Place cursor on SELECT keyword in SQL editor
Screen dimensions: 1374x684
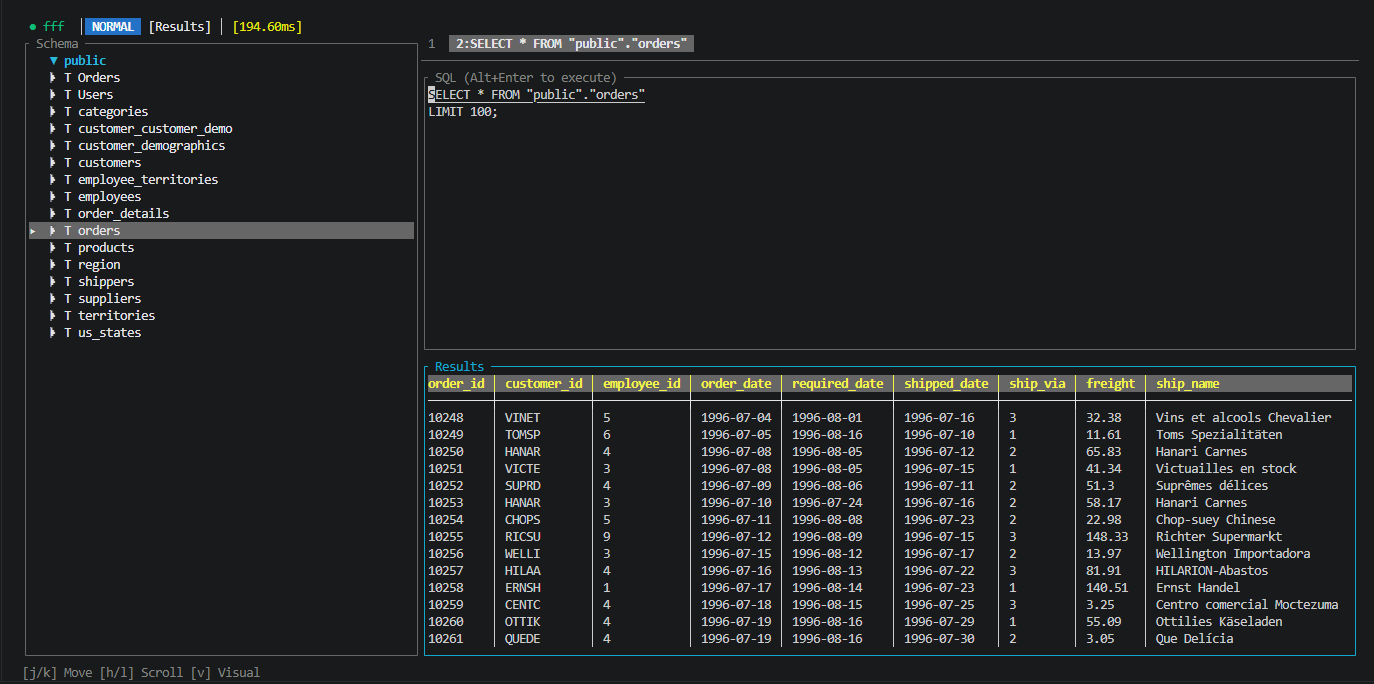449,95
